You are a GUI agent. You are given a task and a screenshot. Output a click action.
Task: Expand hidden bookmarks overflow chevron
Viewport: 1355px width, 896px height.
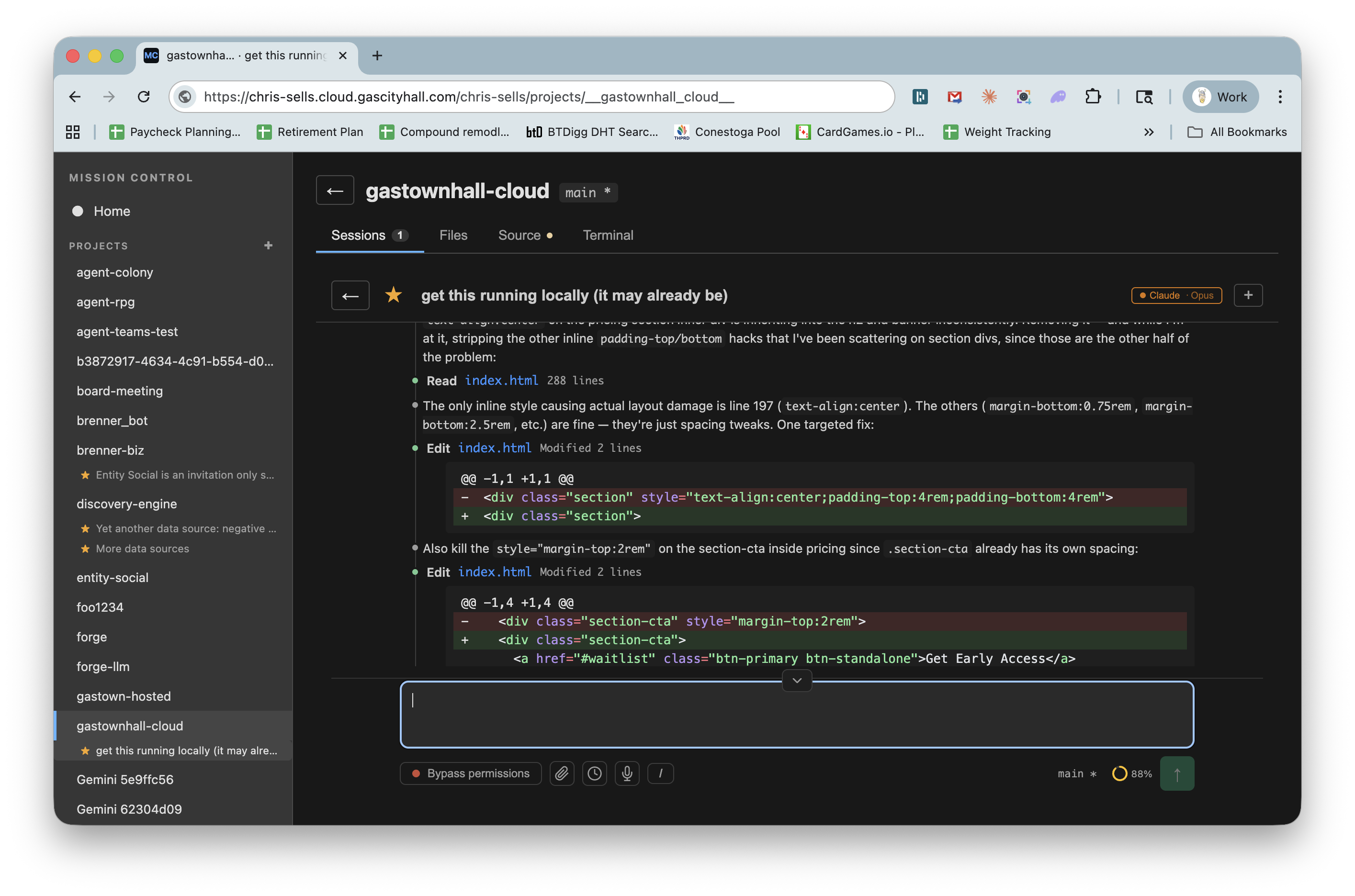click(x=1149, y=132)
